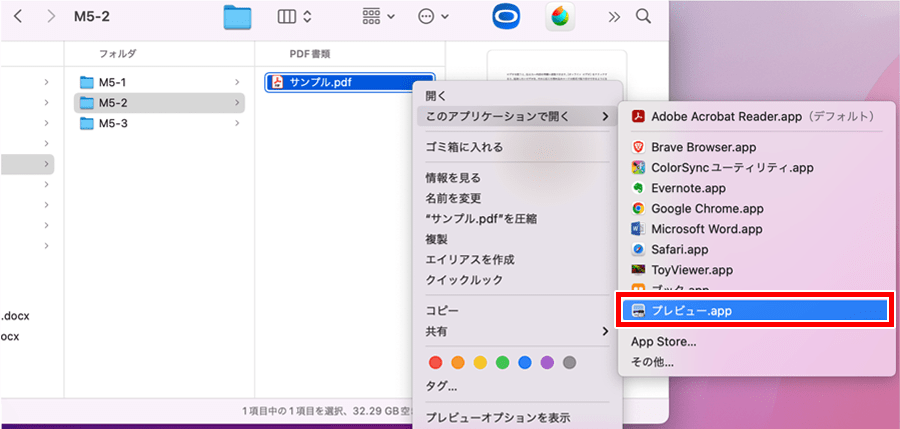
Task: Apply the blue tag color
Action: (x=525, y=362)
